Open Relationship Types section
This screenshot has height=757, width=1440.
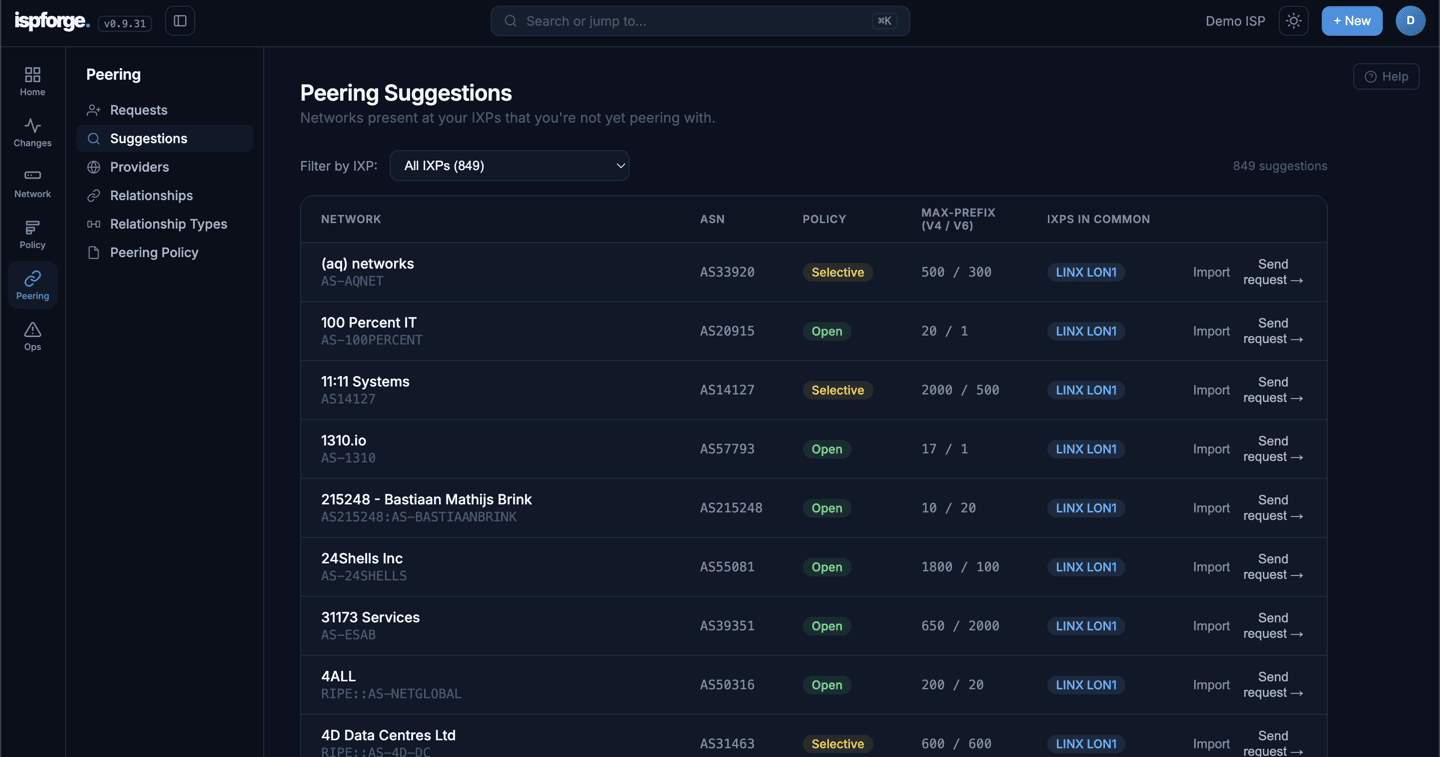[165, 224]
